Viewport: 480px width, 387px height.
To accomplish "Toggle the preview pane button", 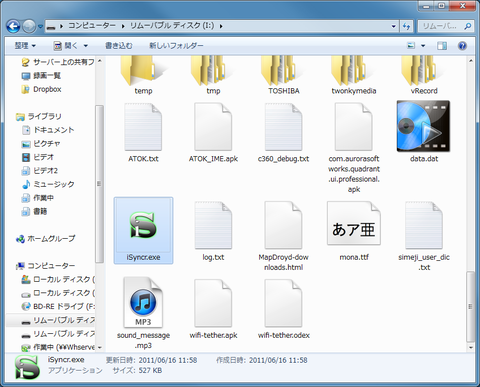I will [442, 46].
